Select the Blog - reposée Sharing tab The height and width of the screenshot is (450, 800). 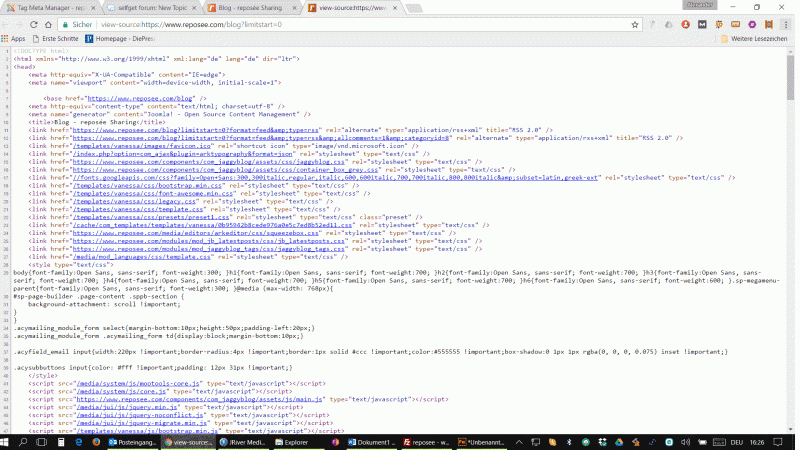click(x=248, y=7)
